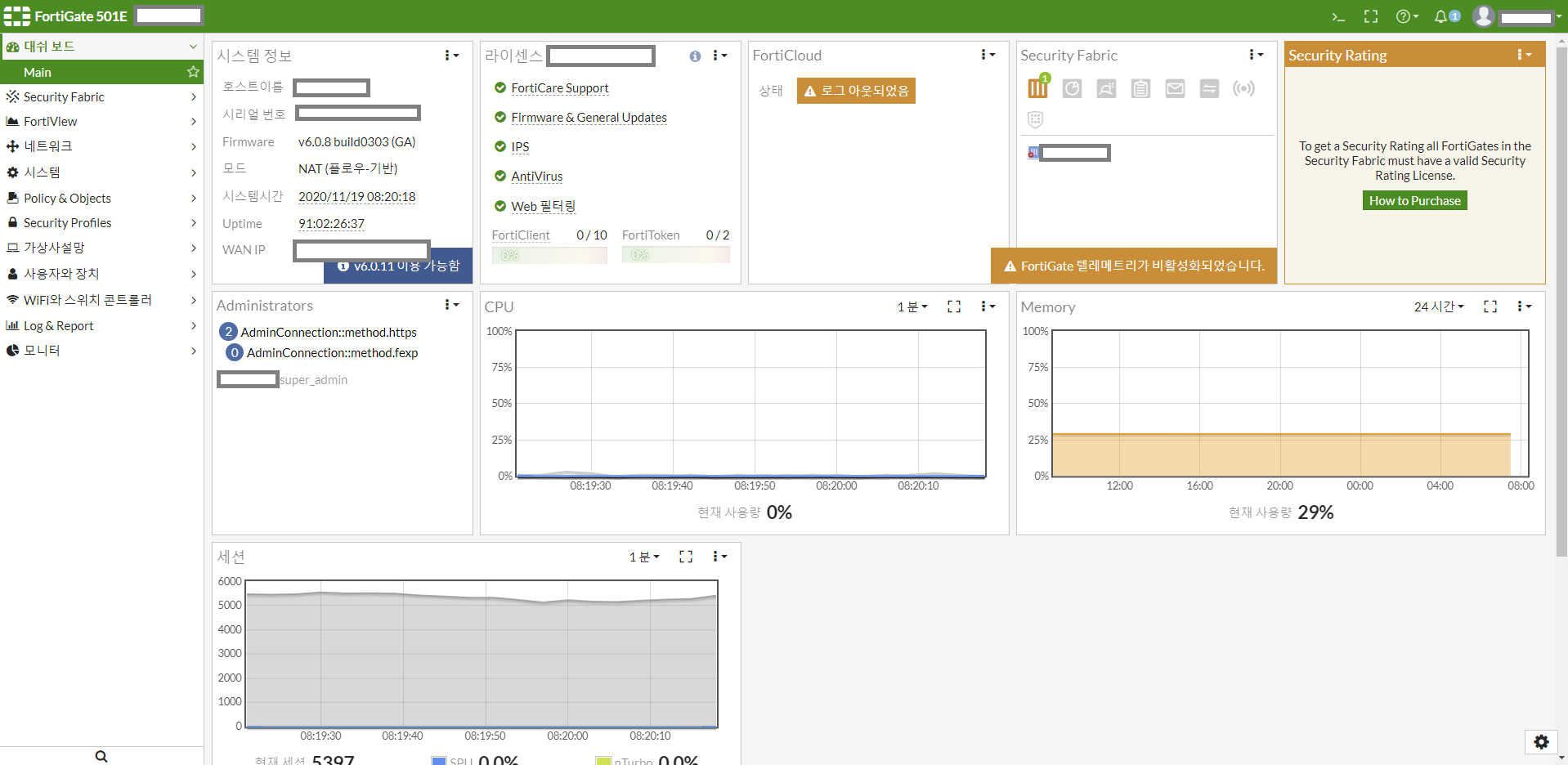Click the FortiToken 0% usage bar
The height and width of the screenshot is (765, 1568).
tap(675, 256)
